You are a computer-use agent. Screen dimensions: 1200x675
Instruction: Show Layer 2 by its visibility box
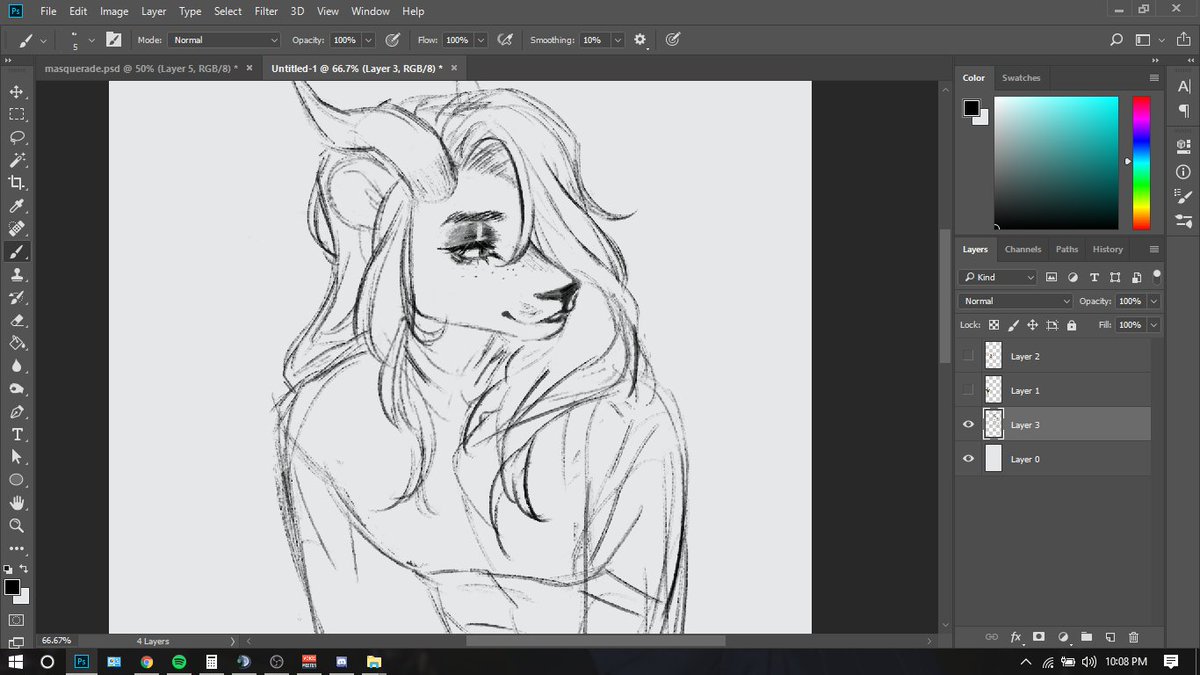[968, 356]
